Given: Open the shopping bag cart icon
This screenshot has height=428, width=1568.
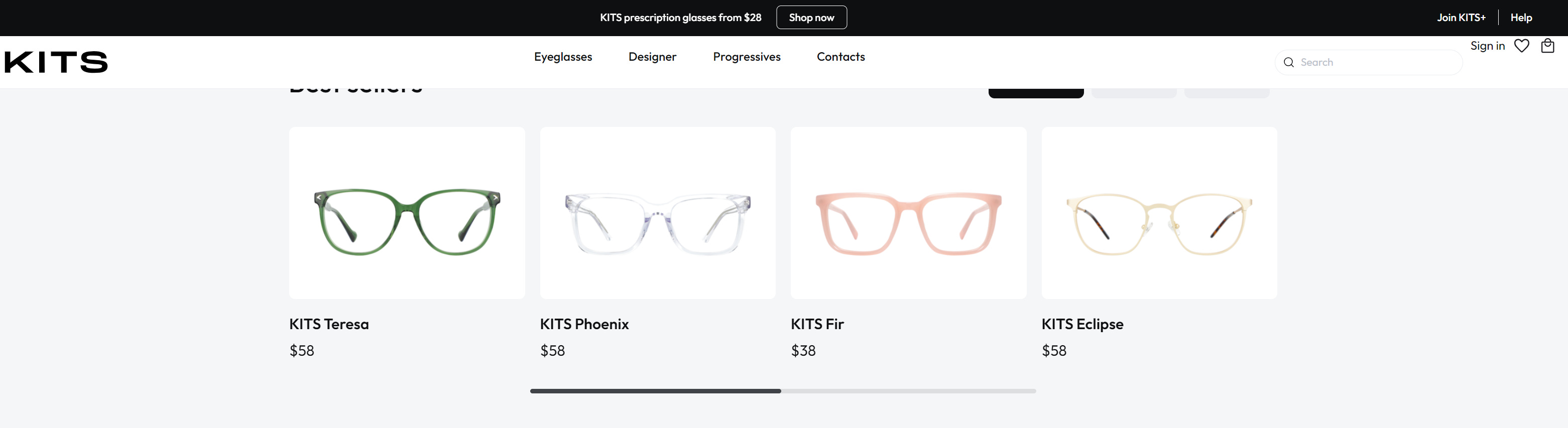Looking at the screenshot, I should (x=1547, y=46).
